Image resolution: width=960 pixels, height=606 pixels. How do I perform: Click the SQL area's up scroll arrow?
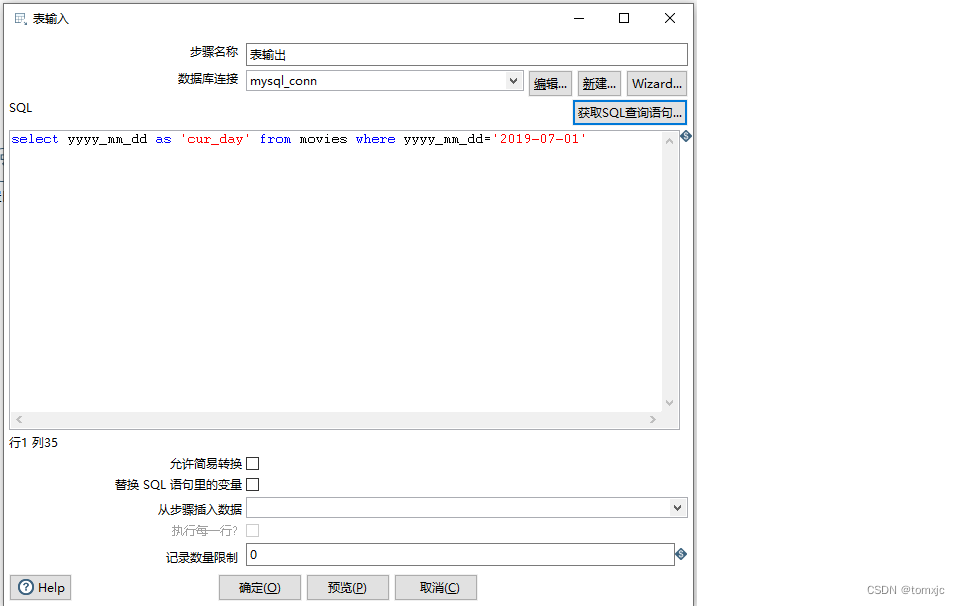pos(670,140)
